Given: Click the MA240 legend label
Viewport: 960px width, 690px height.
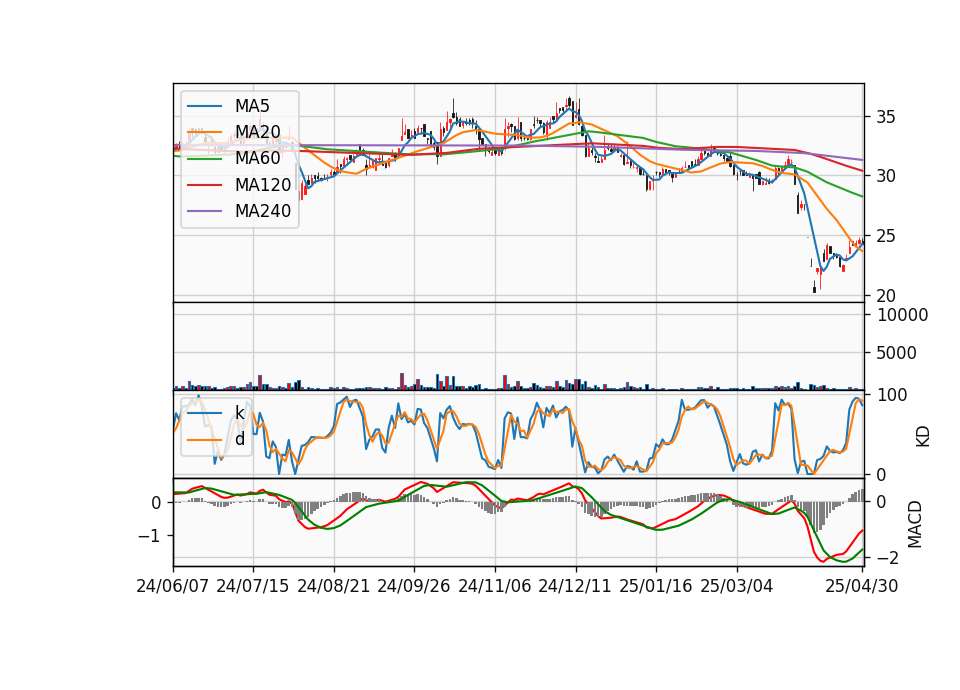Looking at the screenshot, I should 263,211.
